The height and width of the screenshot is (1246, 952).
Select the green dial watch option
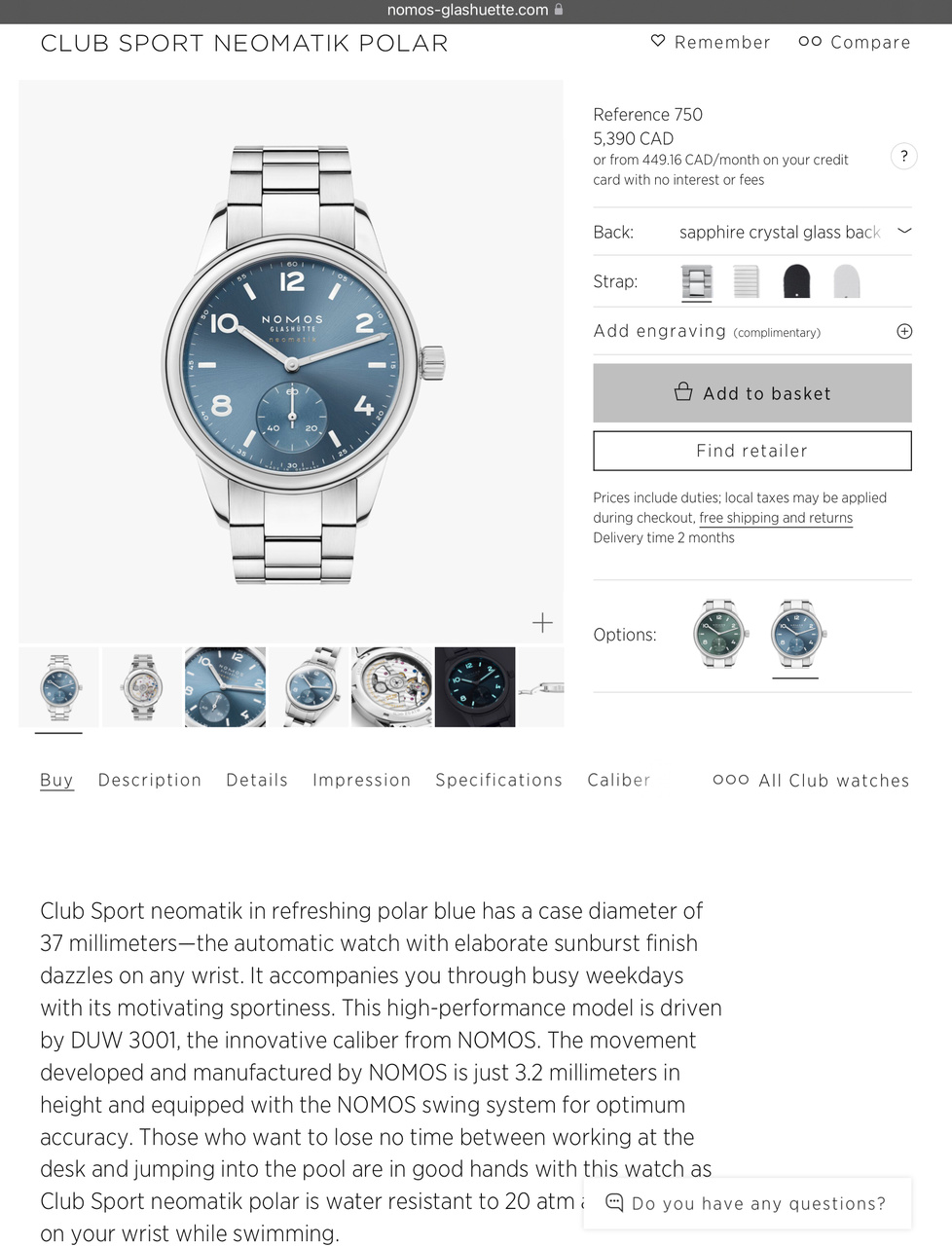click(719, 634)
